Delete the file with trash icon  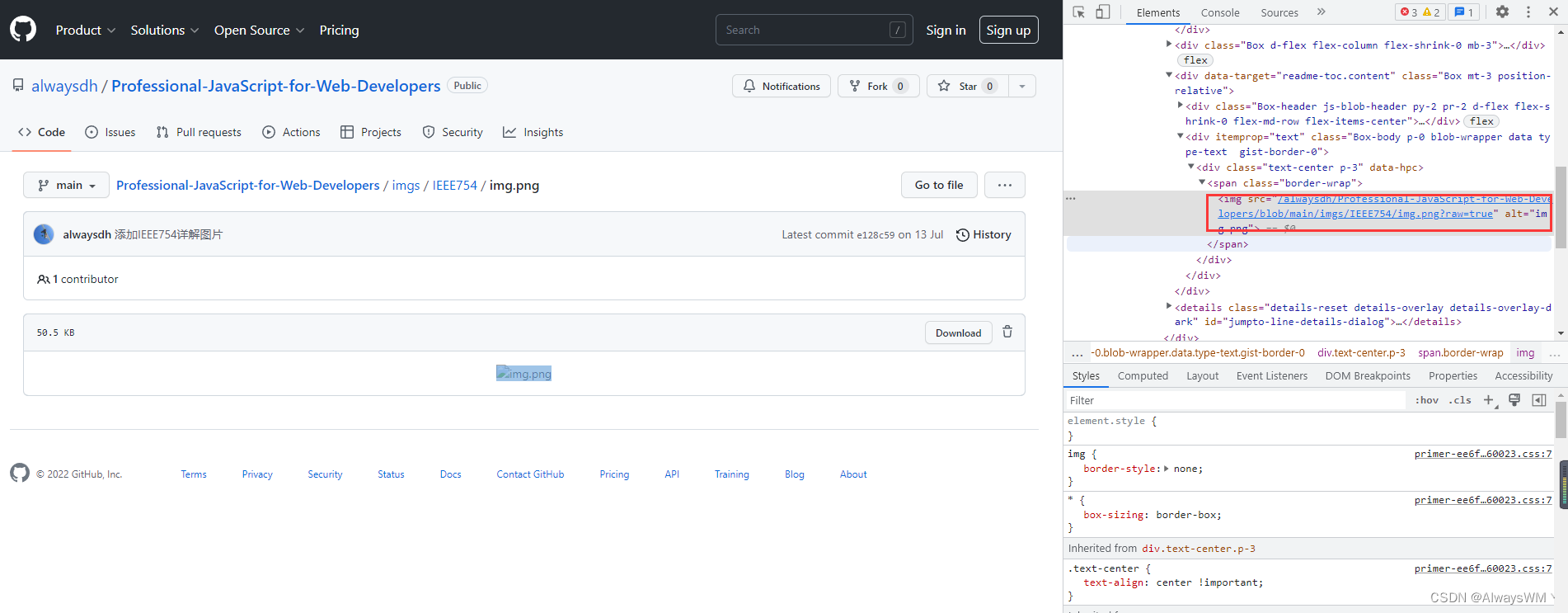(1007, 332)
